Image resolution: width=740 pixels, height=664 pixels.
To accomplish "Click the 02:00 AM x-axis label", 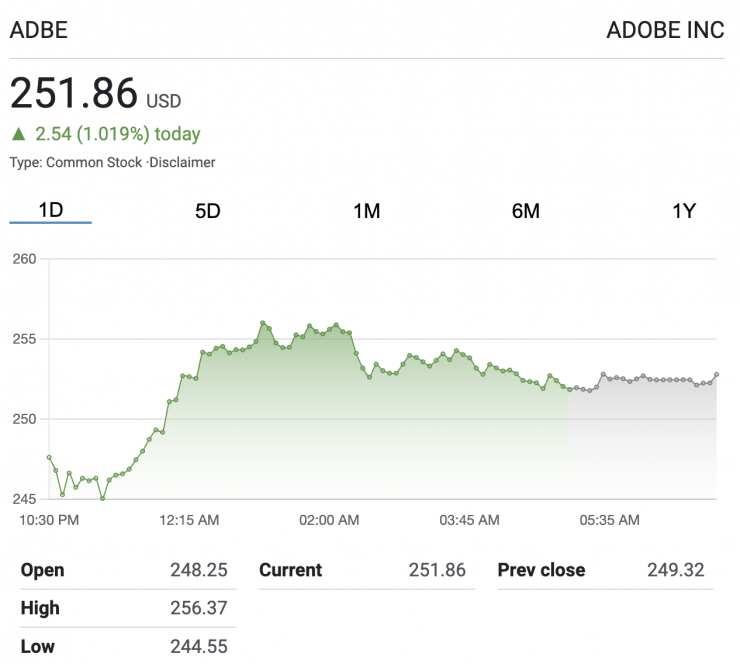I will click(x=329, y=520).
